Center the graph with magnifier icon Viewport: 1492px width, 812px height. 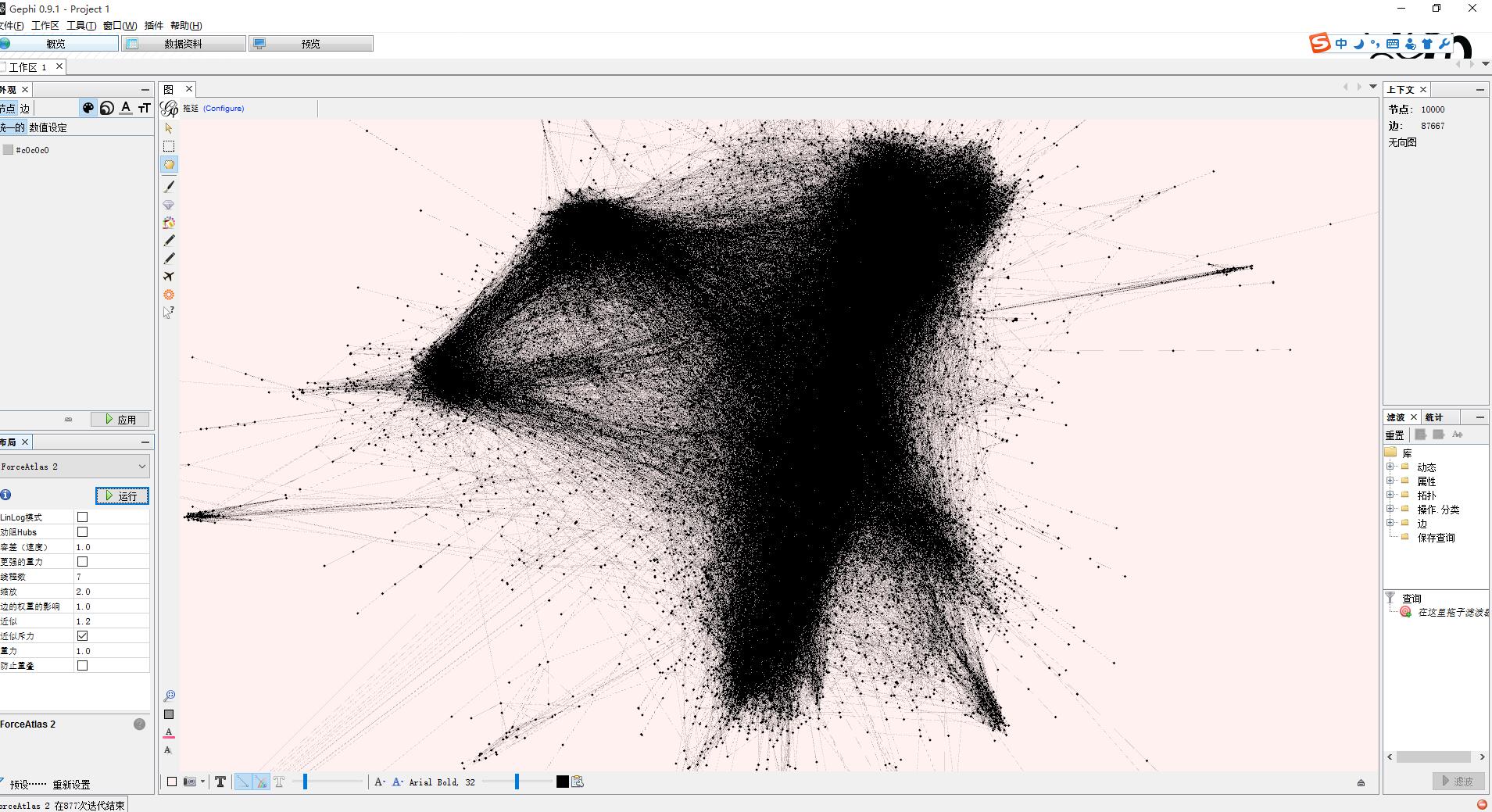click(x=169, y=696)
